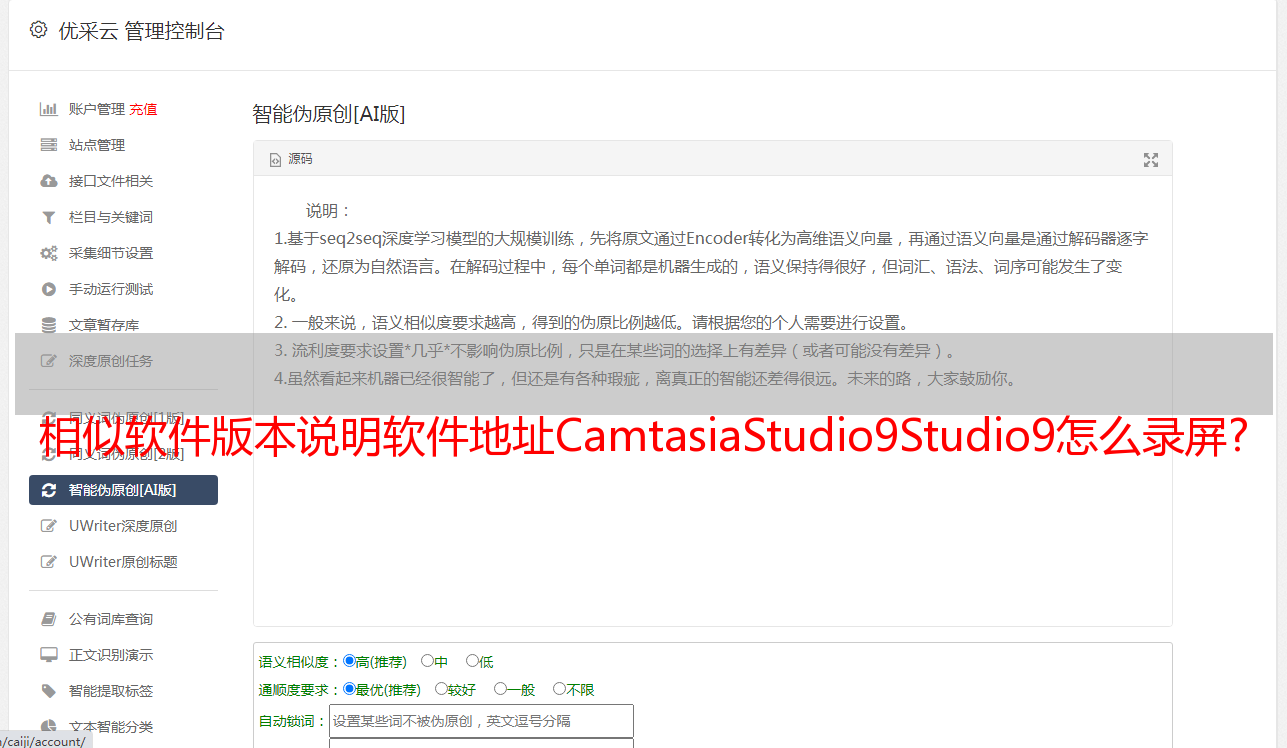1287x748 pixels.
Task: Select 最优(推荐) for 通顺度要求
Action: pyautogui.click(x=349, y=689)
